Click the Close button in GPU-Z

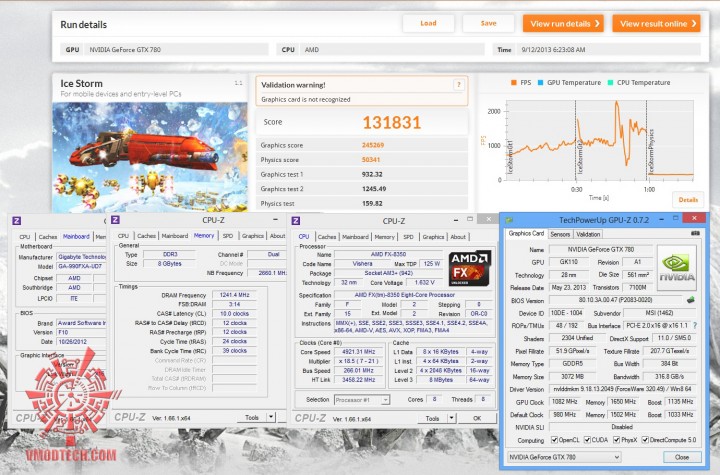coord(682,457)
